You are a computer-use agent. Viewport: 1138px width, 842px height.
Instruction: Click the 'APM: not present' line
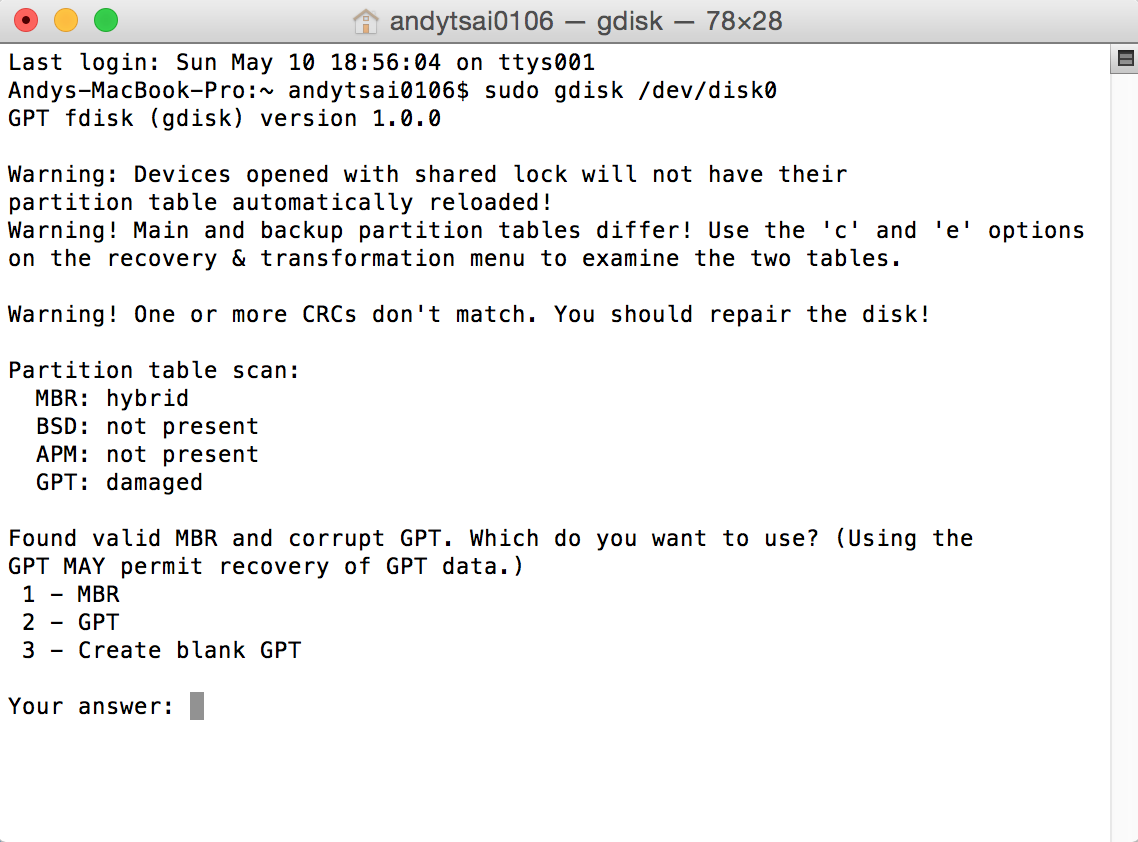tap(147, 454)
